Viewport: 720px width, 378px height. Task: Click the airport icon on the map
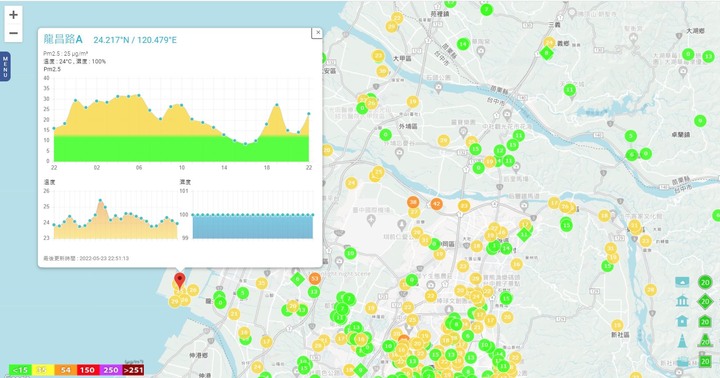point(371,220)
